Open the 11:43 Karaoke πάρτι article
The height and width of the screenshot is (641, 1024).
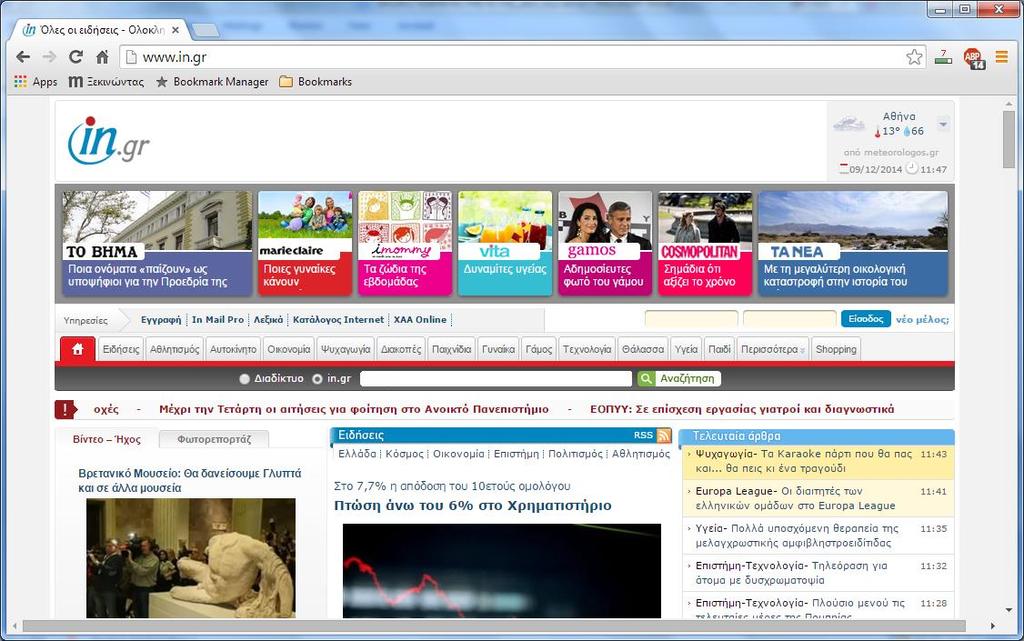click(x=817, y=461)
